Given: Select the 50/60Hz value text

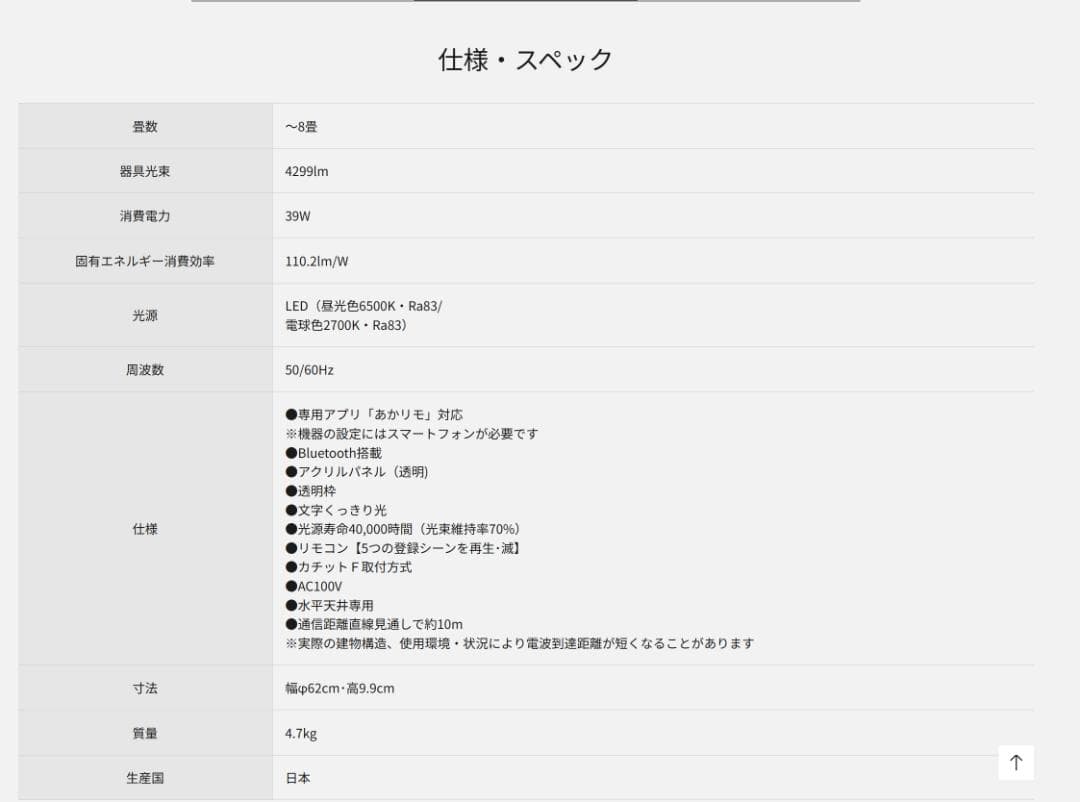Looking at the screenshot, I should tap(311, 369).
